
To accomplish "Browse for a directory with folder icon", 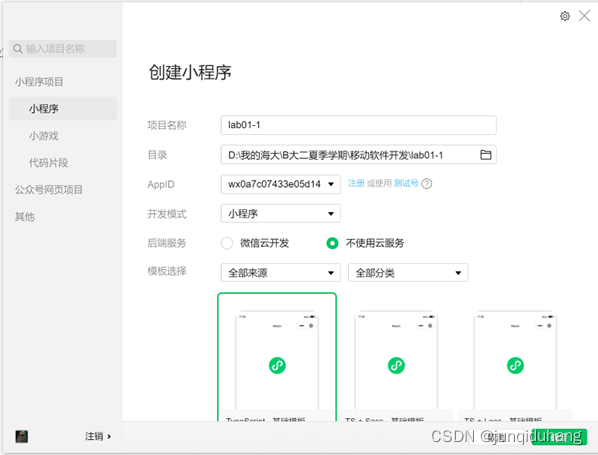I will pyautogui.click(x=485, y=154).
